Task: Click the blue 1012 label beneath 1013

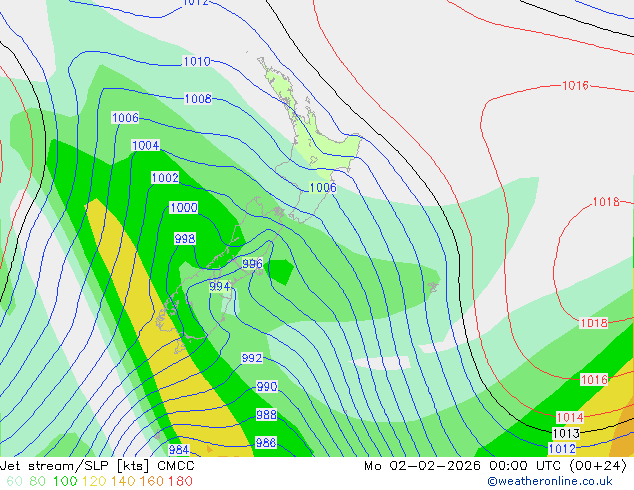Action: pos(562,449)
